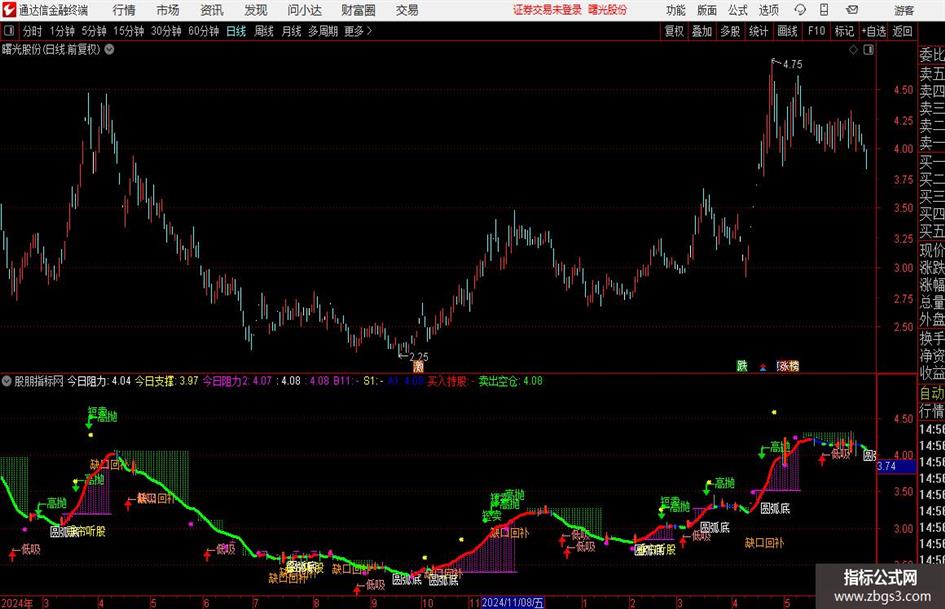Click the customer service headset icon
Image resolution: width=945 pixels, height=609 pixels.
800,10
